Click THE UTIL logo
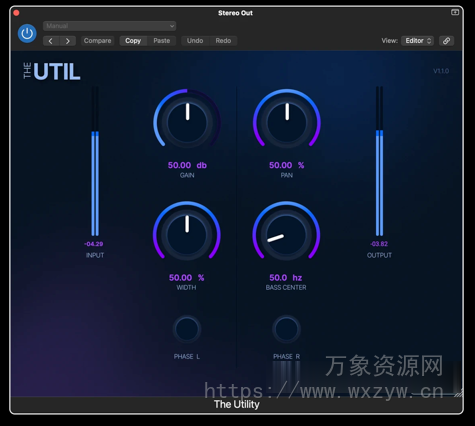 click(52, 71)
